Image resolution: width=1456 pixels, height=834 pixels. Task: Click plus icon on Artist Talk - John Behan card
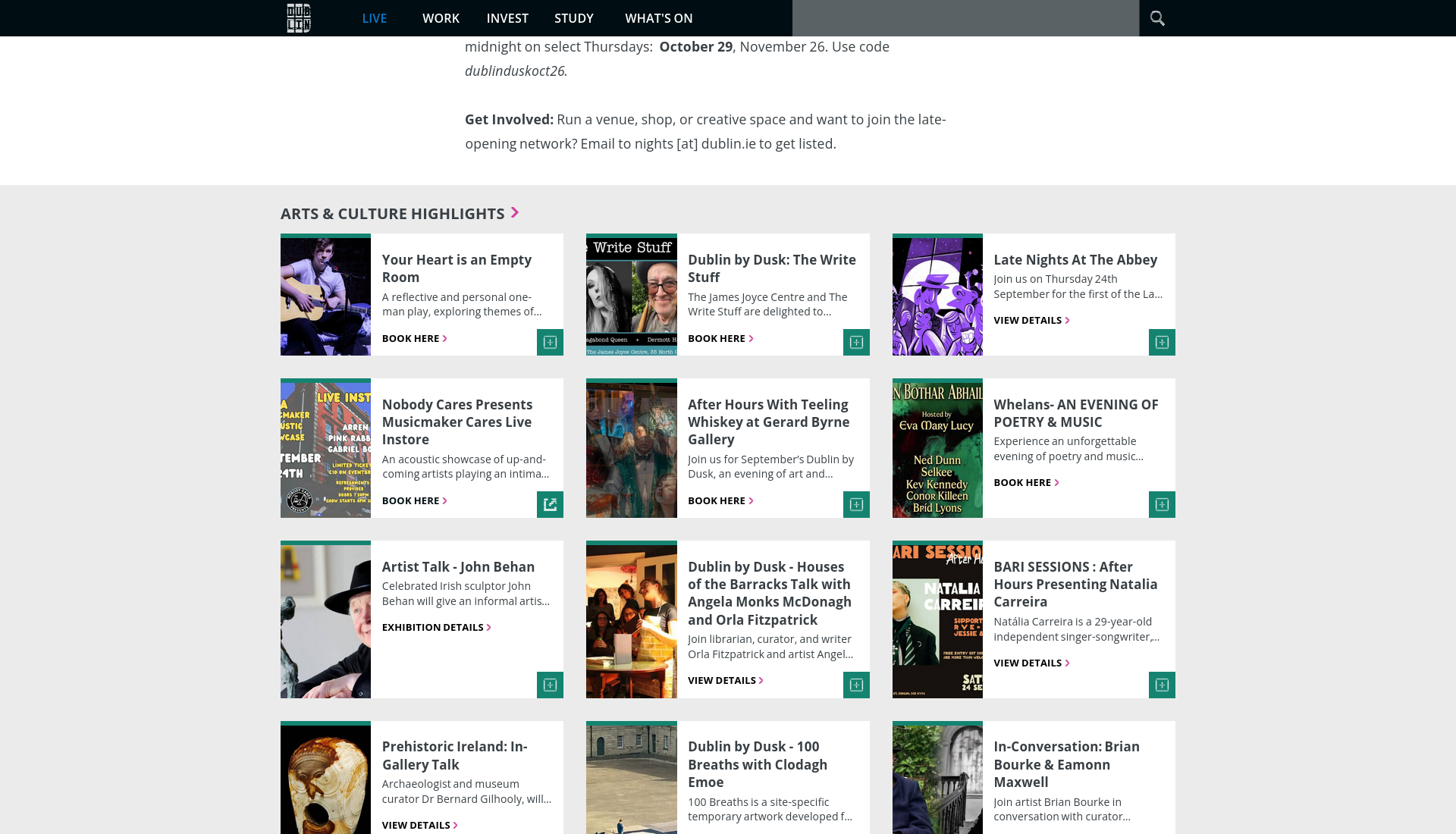tap(550, 685)
